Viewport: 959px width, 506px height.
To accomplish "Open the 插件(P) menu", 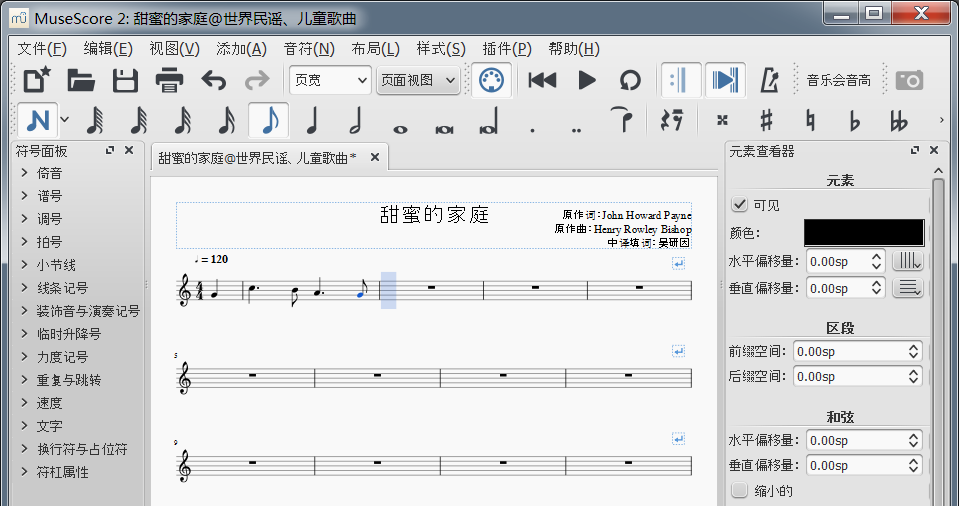I will point(507,49).
